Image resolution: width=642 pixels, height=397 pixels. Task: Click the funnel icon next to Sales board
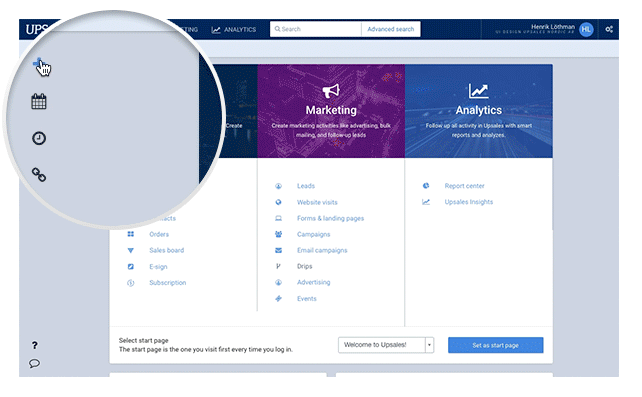pyautogui.click(x=131, y=250)
